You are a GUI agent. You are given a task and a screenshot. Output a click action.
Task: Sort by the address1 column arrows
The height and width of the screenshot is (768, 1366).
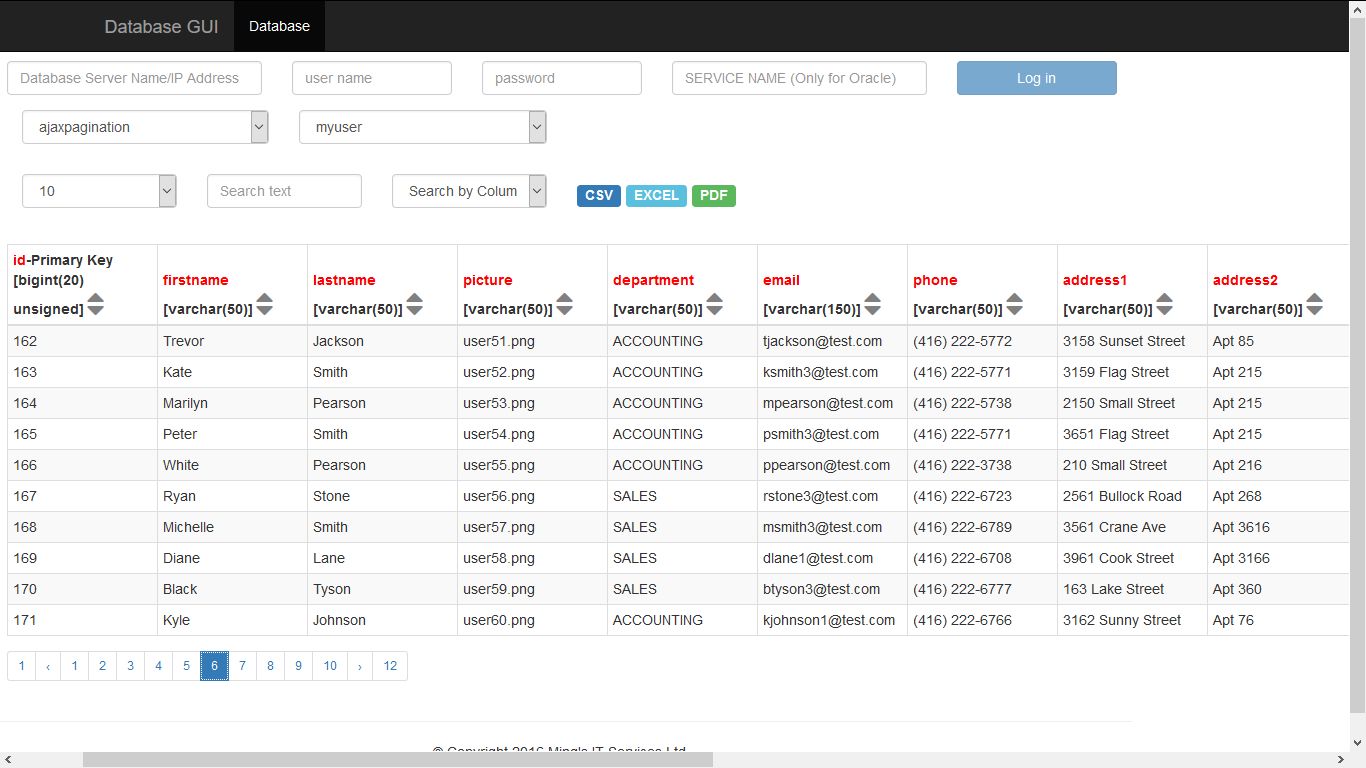pyautogui.click(x=1164, y=305)
